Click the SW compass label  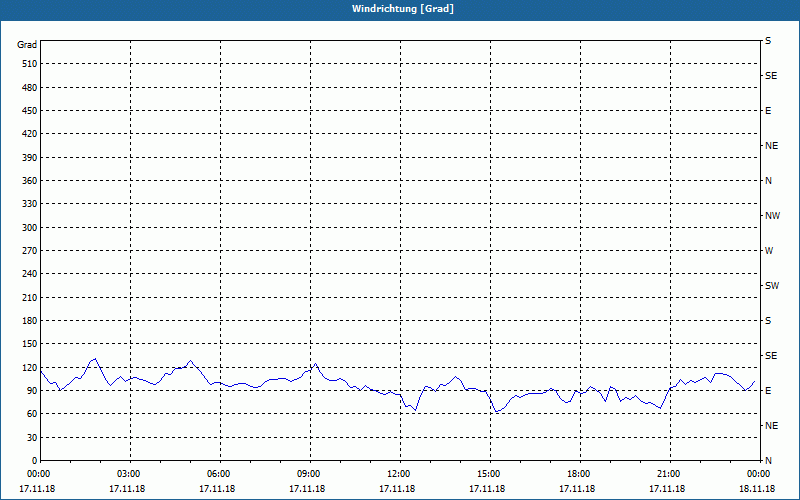click(772, 286)
